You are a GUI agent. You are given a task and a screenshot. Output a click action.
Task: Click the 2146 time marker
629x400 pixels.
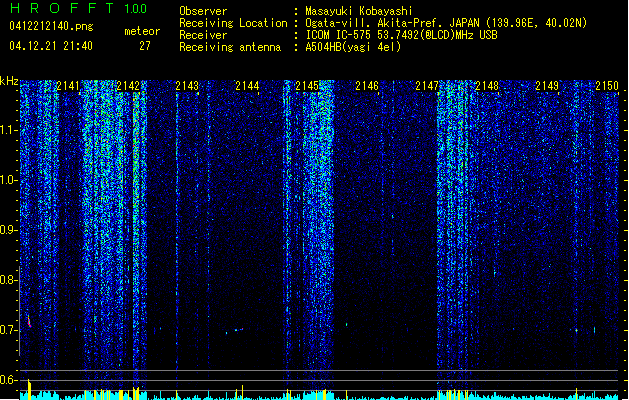pyautogui.click(x=367, y=86)
